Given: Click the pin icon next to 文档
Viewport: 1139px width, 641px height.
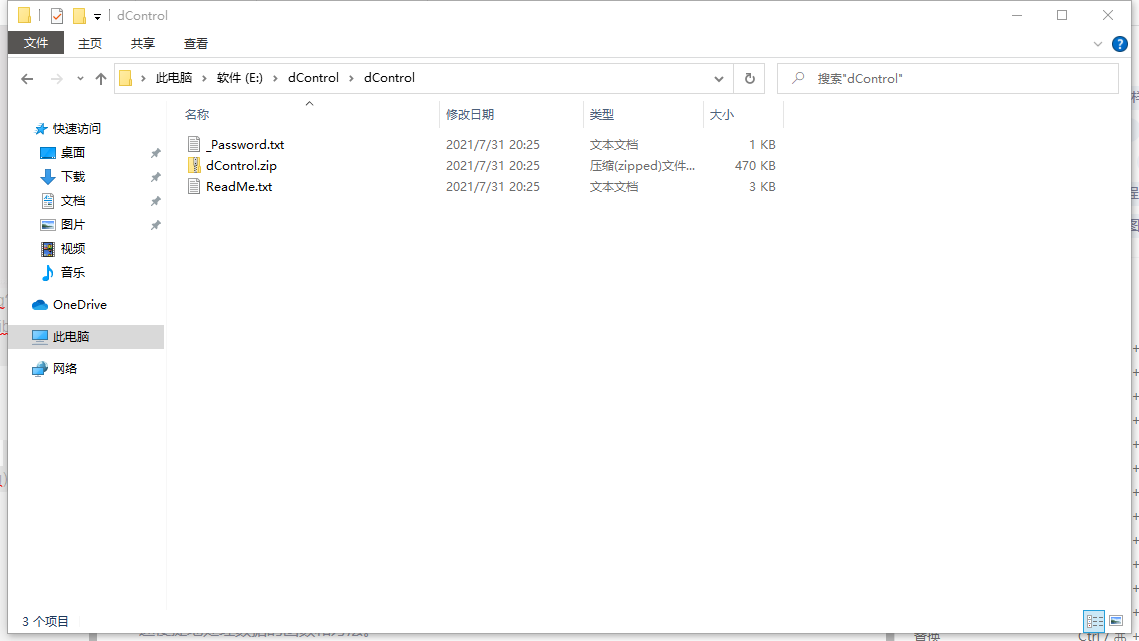Looking at the screenshot, I should (x=155, y=201).
